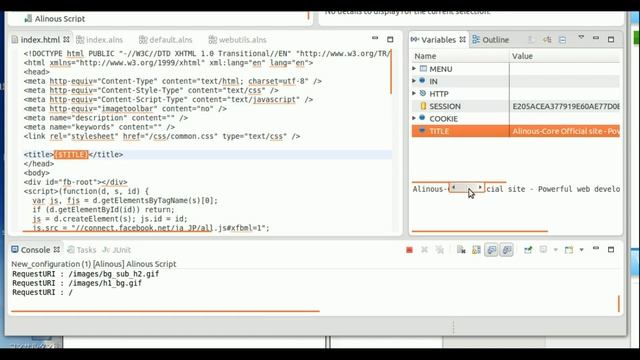Click the Value column header
This screenshot has height=360, width=640.
[565, 56]
